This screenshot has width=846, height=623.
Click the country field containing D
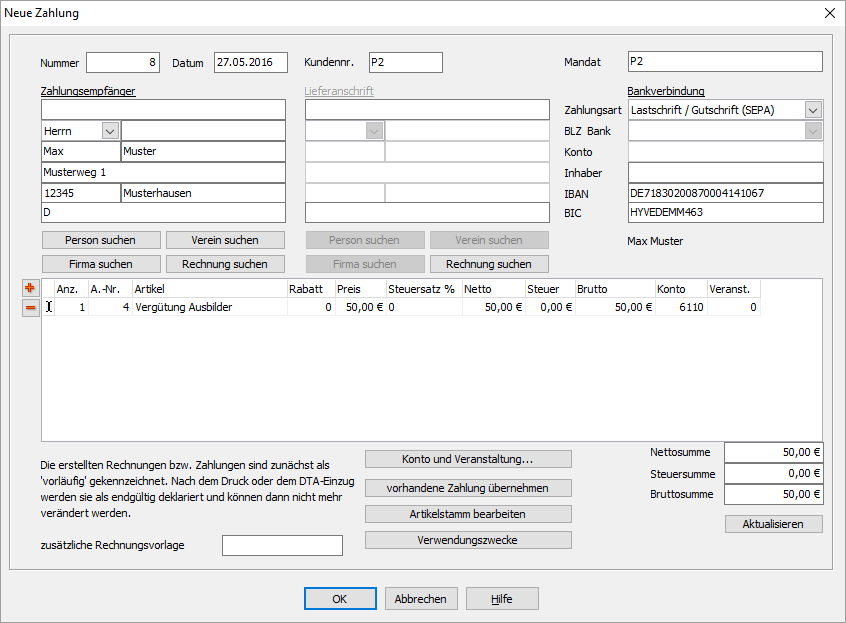pos(163,213)
